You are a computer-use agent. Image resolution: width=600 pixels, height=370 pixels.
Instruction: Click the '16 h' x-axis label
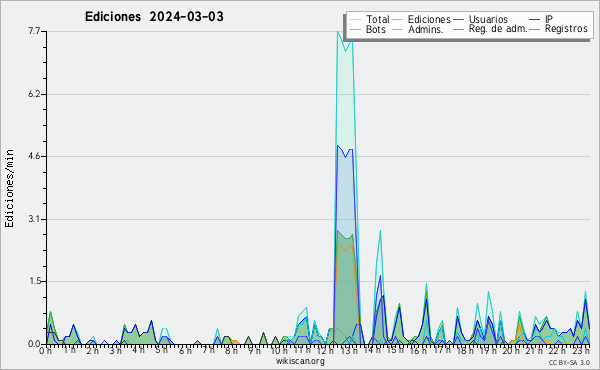(x=418, y=351)
